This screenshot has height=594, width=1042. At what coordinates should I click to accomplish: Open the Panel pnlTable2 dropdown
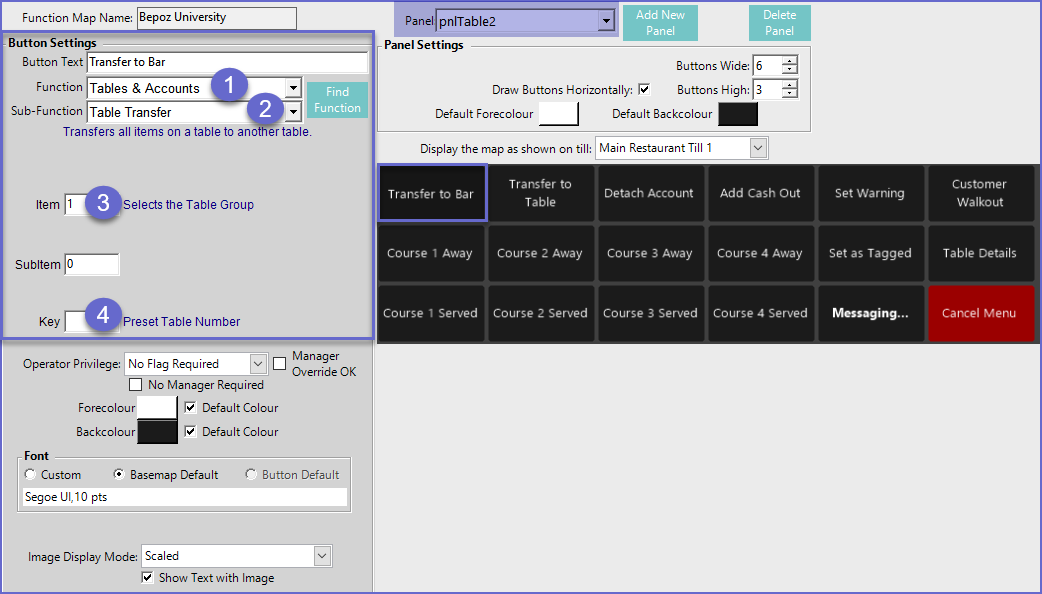(605, 21)
